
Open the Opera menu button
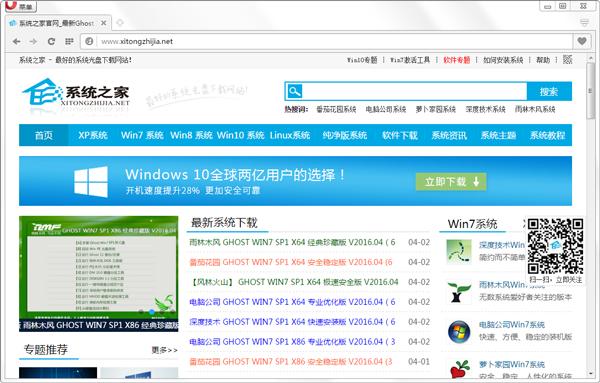click(20, 6)
